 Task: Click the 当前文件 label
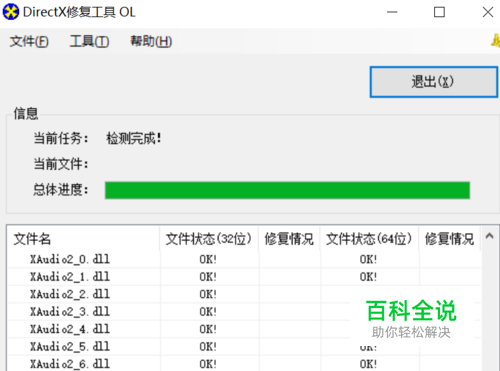[61, 164]
